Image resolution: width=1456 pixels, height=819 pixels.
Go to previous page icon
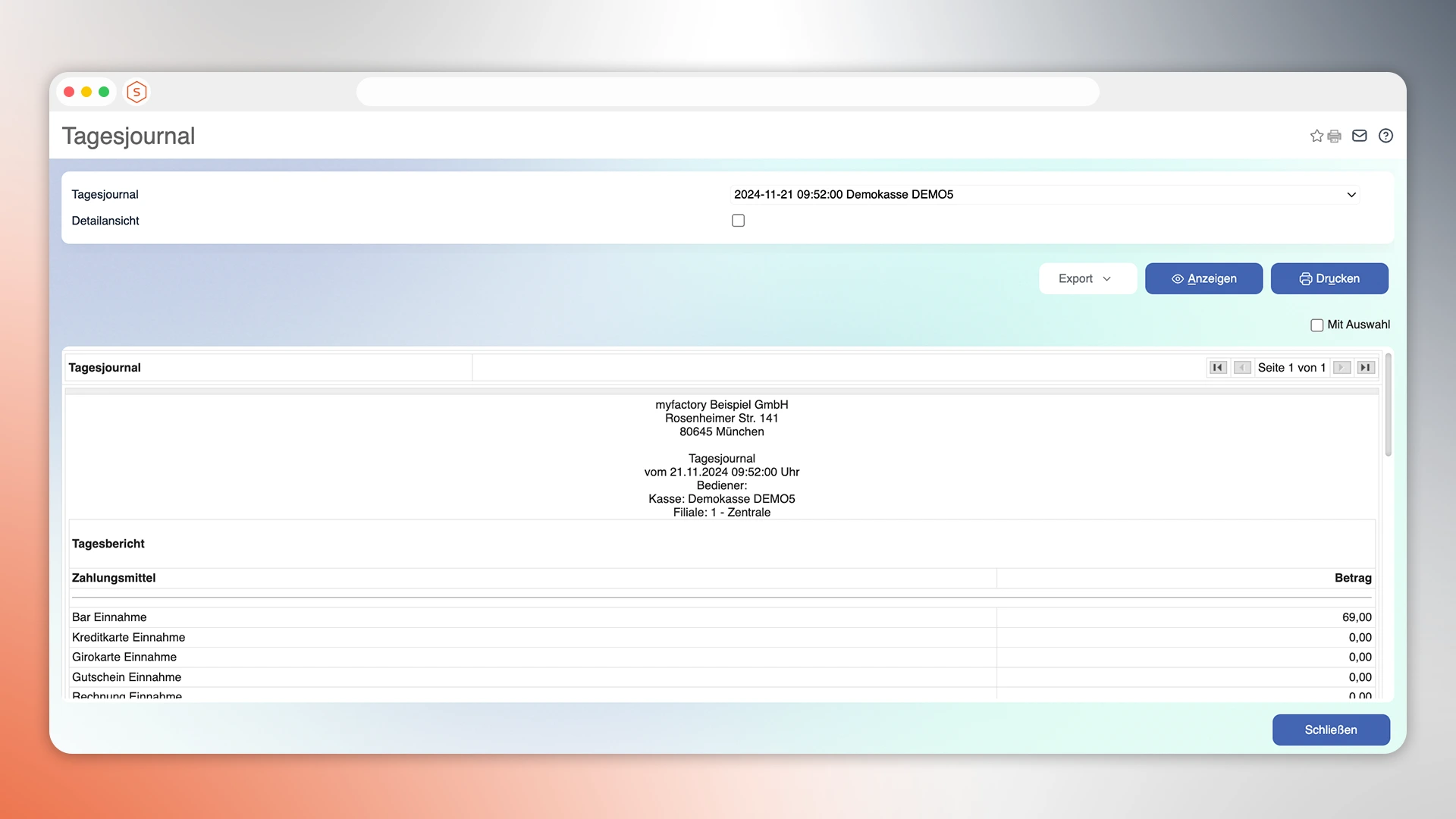click(x=1242, y=367)
